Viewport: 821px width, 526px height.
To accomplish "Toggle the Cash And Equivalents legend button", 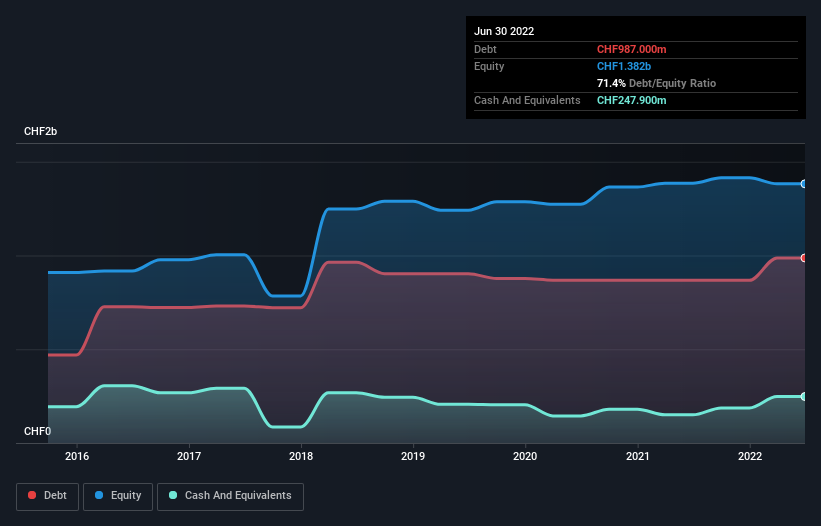I will tap(230, 496).
